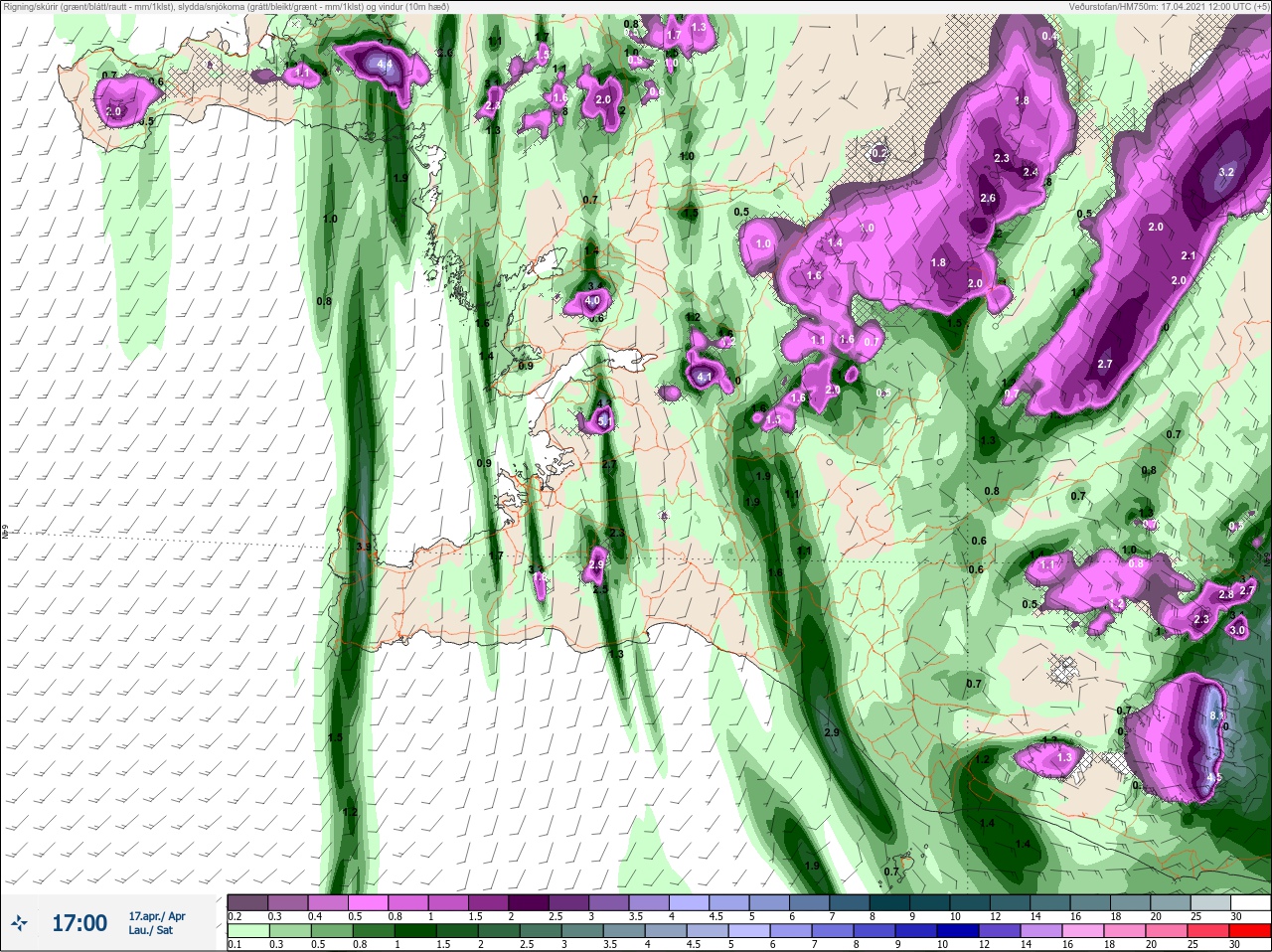
Task: Click the 'Veðurstofan/HM750m: 17.04.2021 12:00 UTC' label
Action: tap(1155, 7)
